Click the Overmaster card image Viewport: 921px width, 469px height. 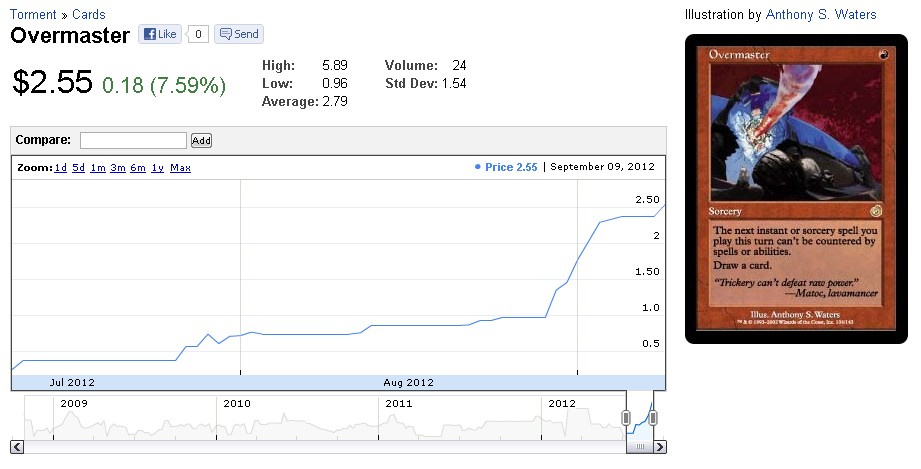point(796,189)
